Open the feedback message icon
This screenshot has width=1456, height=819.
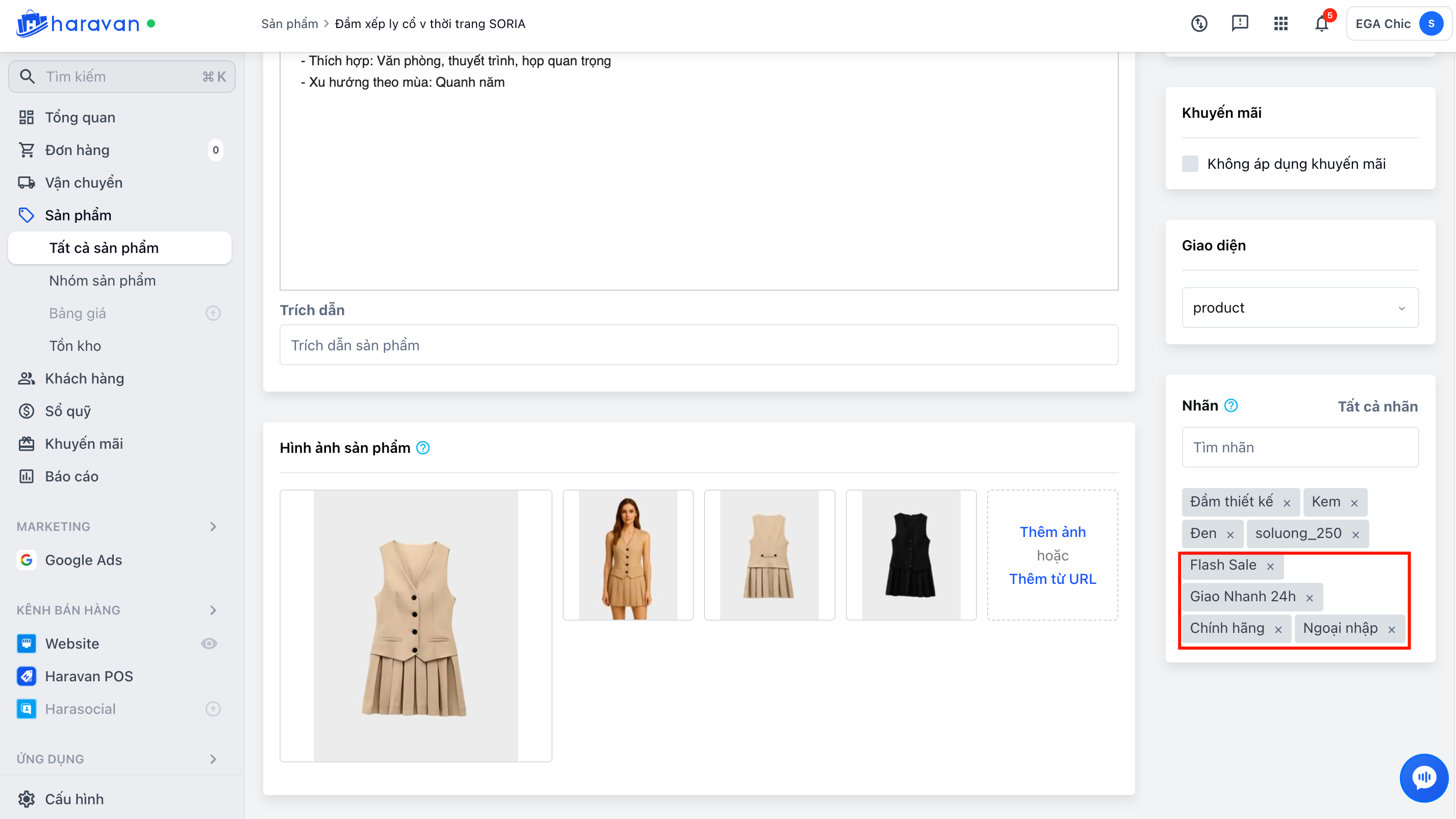click(1240, 23)
